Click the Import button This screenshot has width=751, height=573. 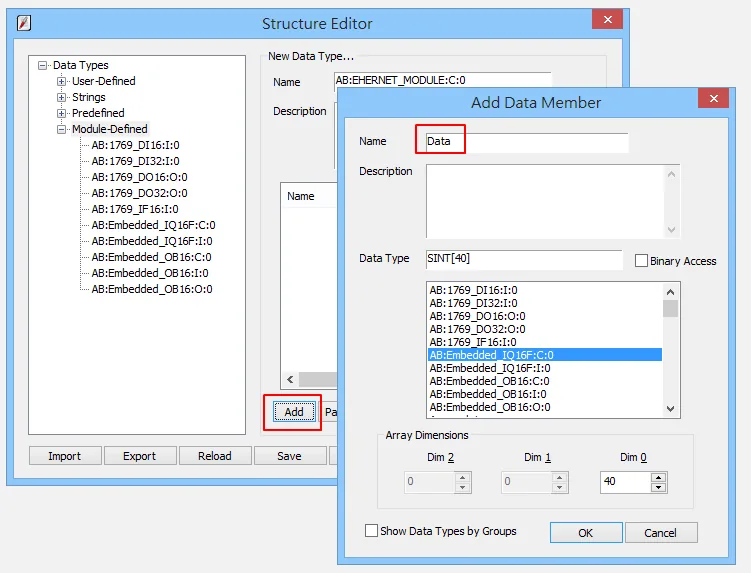pos(65,456)
